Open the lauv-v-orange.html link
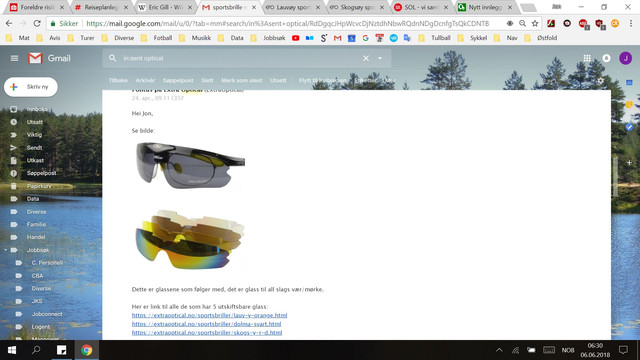The width and height of the screenshot is (640, 360). [x=209, y=315]
